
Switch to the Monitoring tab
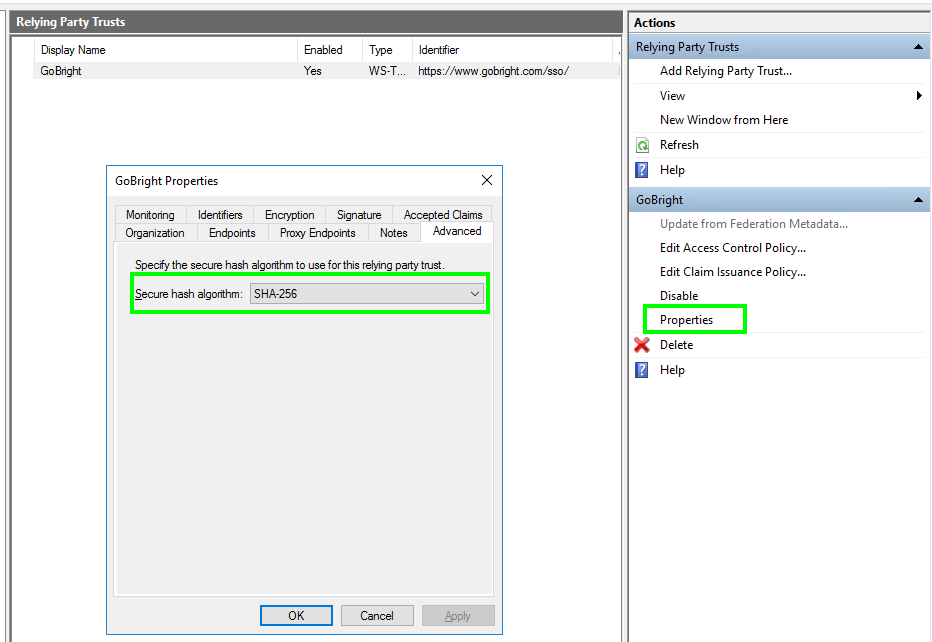tap(150, 215)
